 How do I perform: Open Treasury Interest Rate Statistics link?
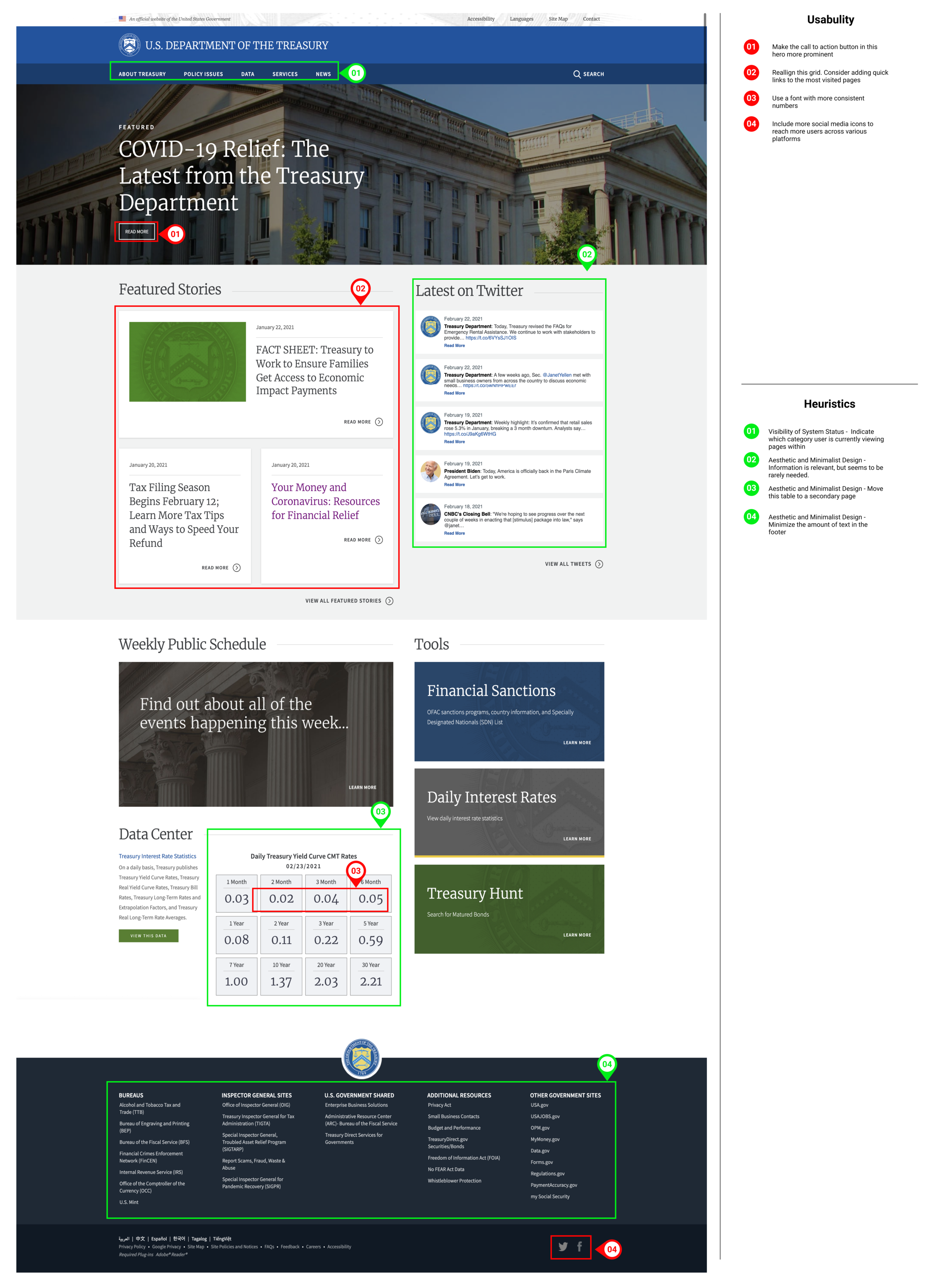point(157,856)
